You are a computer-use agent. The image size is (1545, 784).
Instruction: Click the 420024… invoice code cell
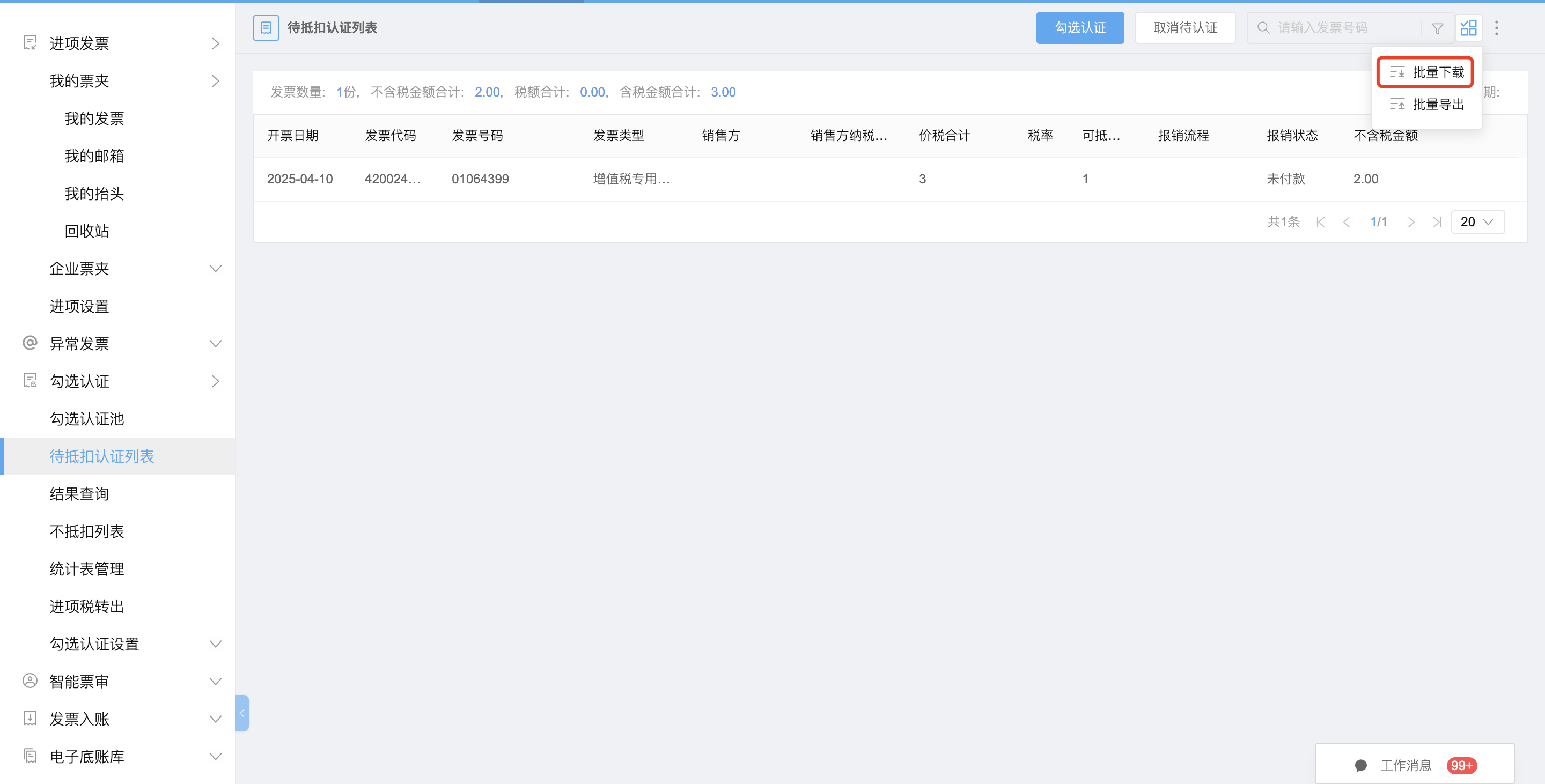(393, 179)
